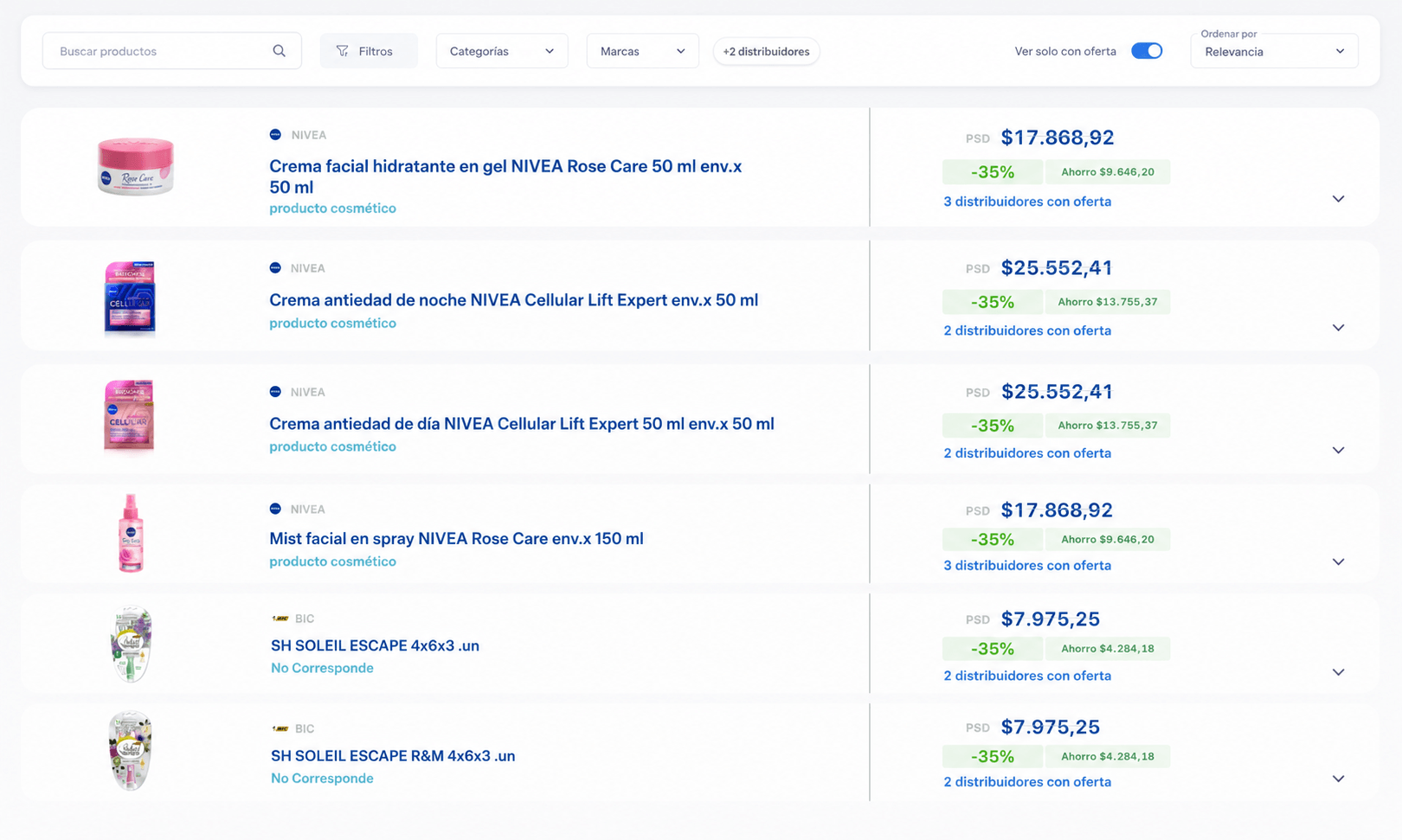Click the funnel icon in Filtros
The height and width of the screenshot is (840, 1402).
343,51
